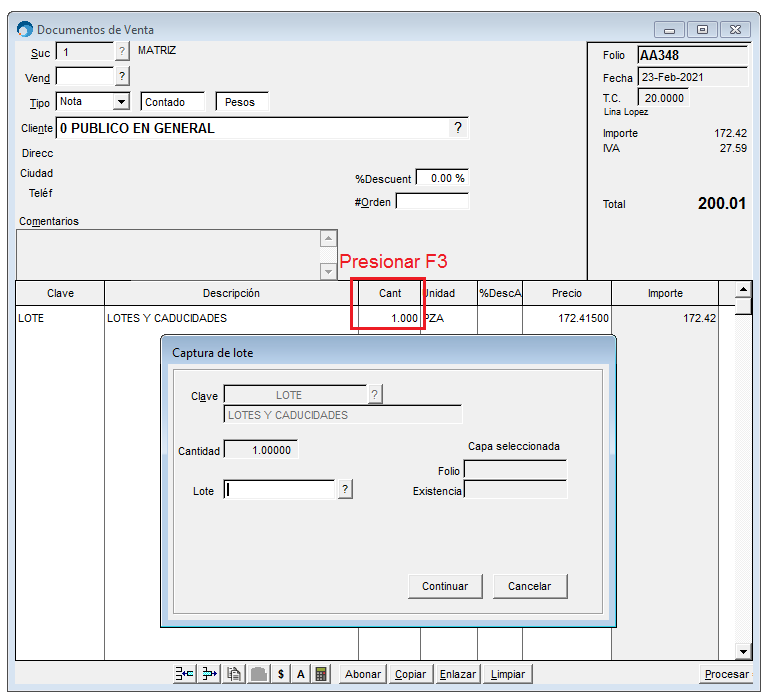Click the question mark next to Vend field

pyautogui.click(x=122, y=76)
